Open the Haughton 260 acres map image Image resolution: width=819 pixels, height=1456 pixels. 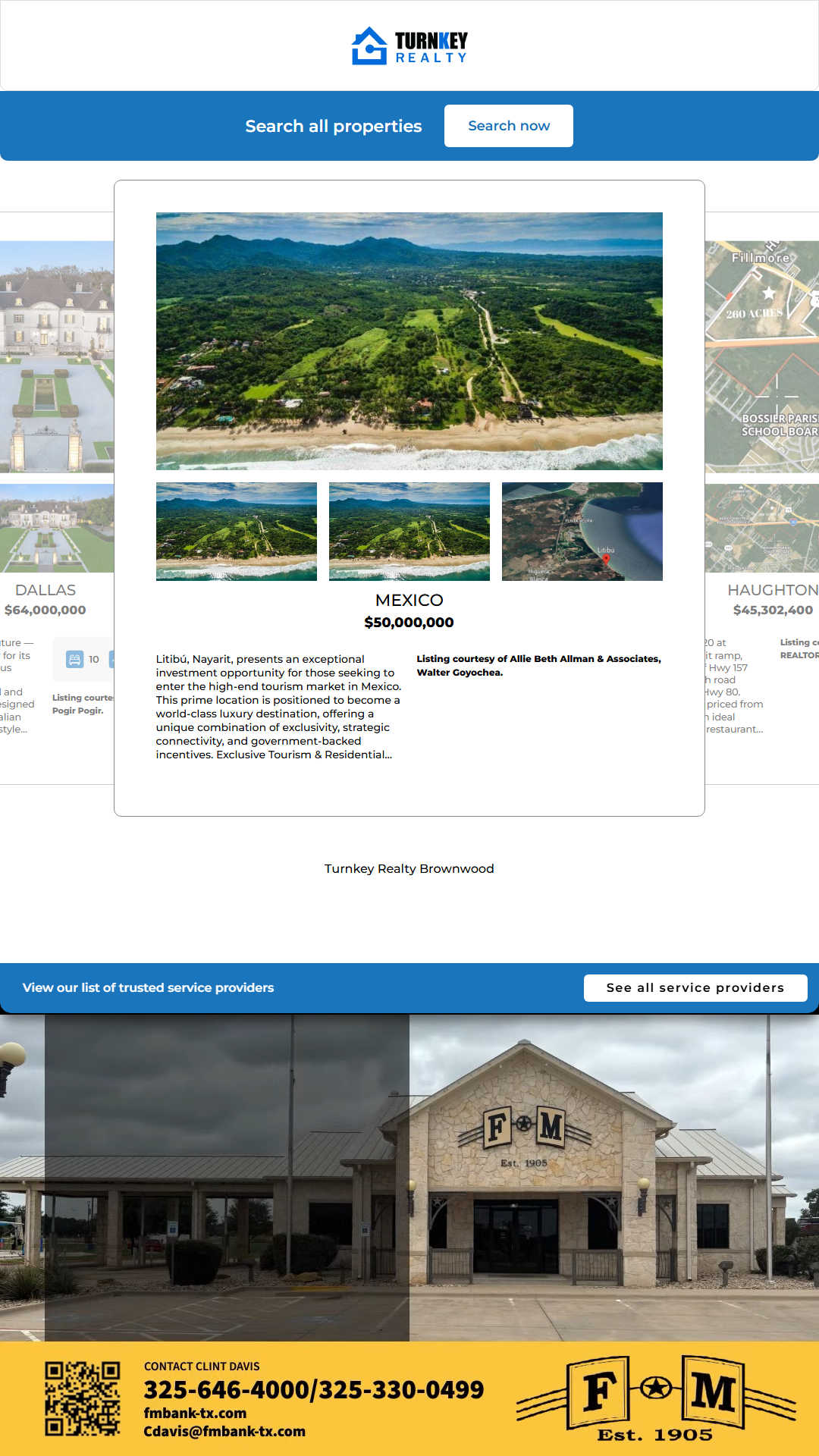pos(761,356)
